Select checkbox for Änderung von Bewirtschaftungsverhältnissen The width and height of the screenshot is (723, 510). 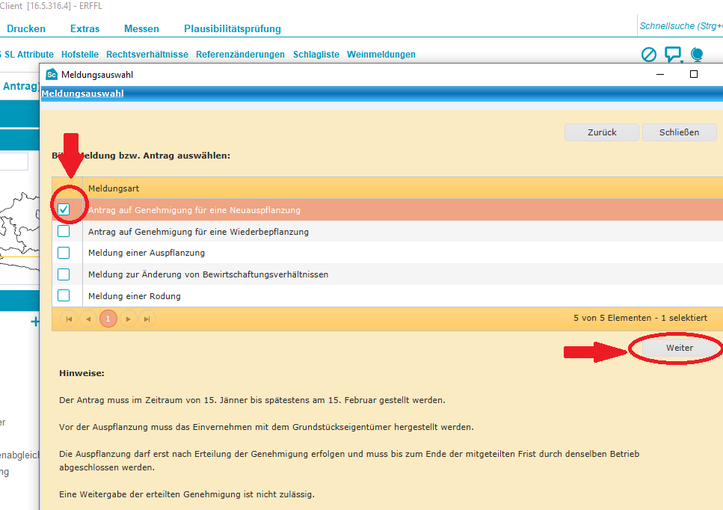point(64,274)
